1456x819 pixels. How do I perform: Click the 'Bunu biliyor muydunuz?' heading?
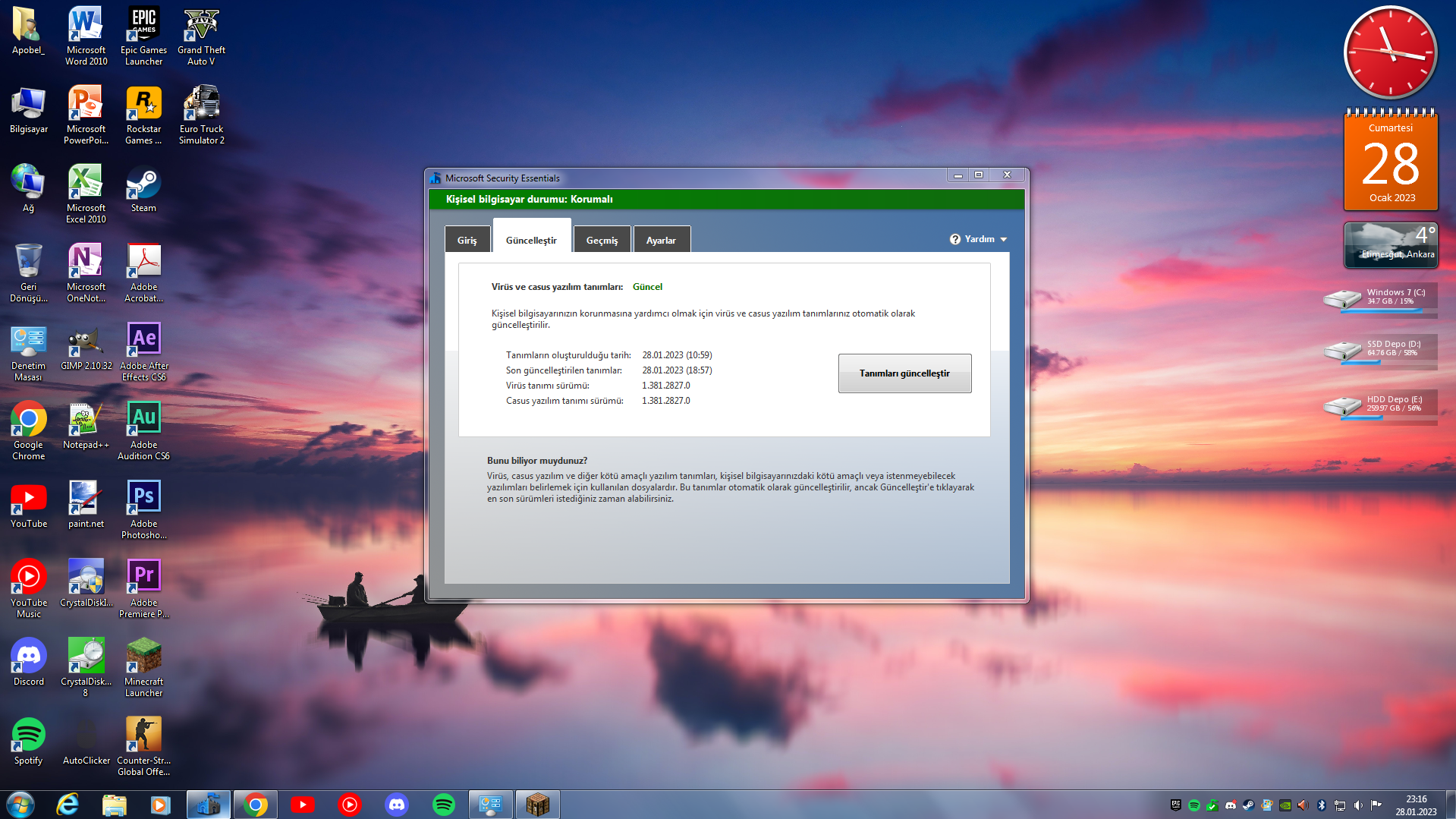[536, 461]
